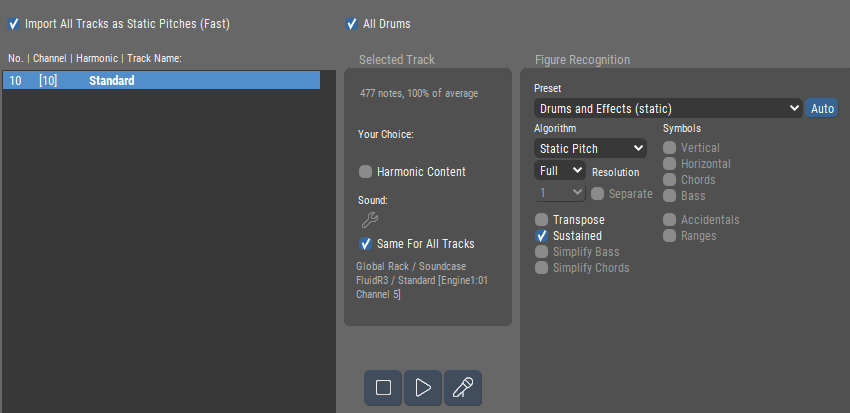The image size is (850, 413).
Task: Click the microphone record icon button
Action: pos(462,388)
